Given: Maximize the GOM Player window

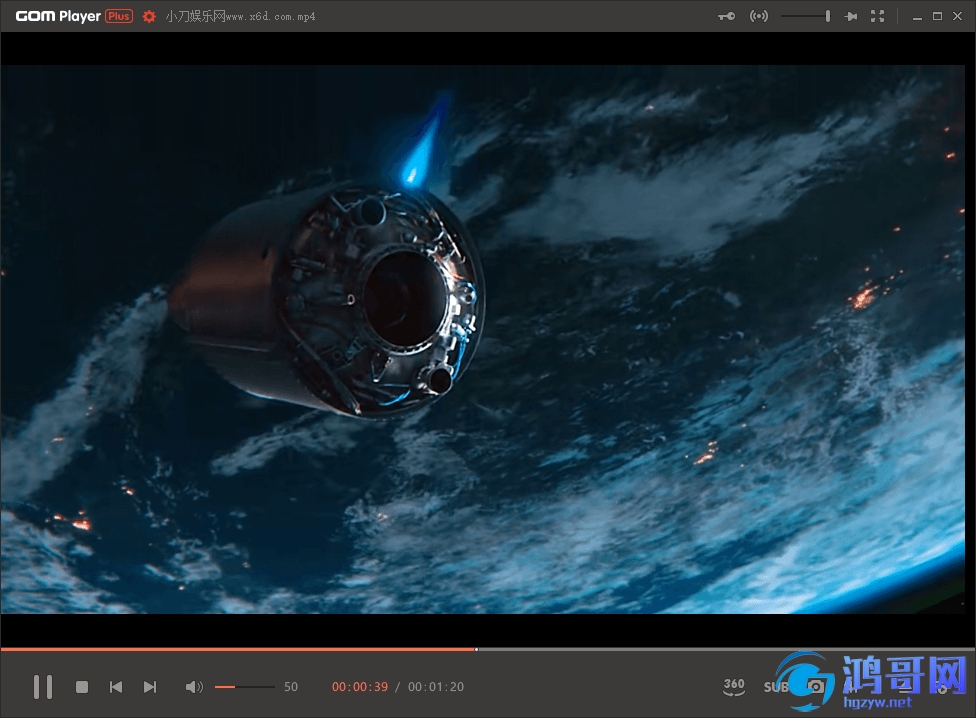Looking at the screenshot, I should [x=937, y=16].
